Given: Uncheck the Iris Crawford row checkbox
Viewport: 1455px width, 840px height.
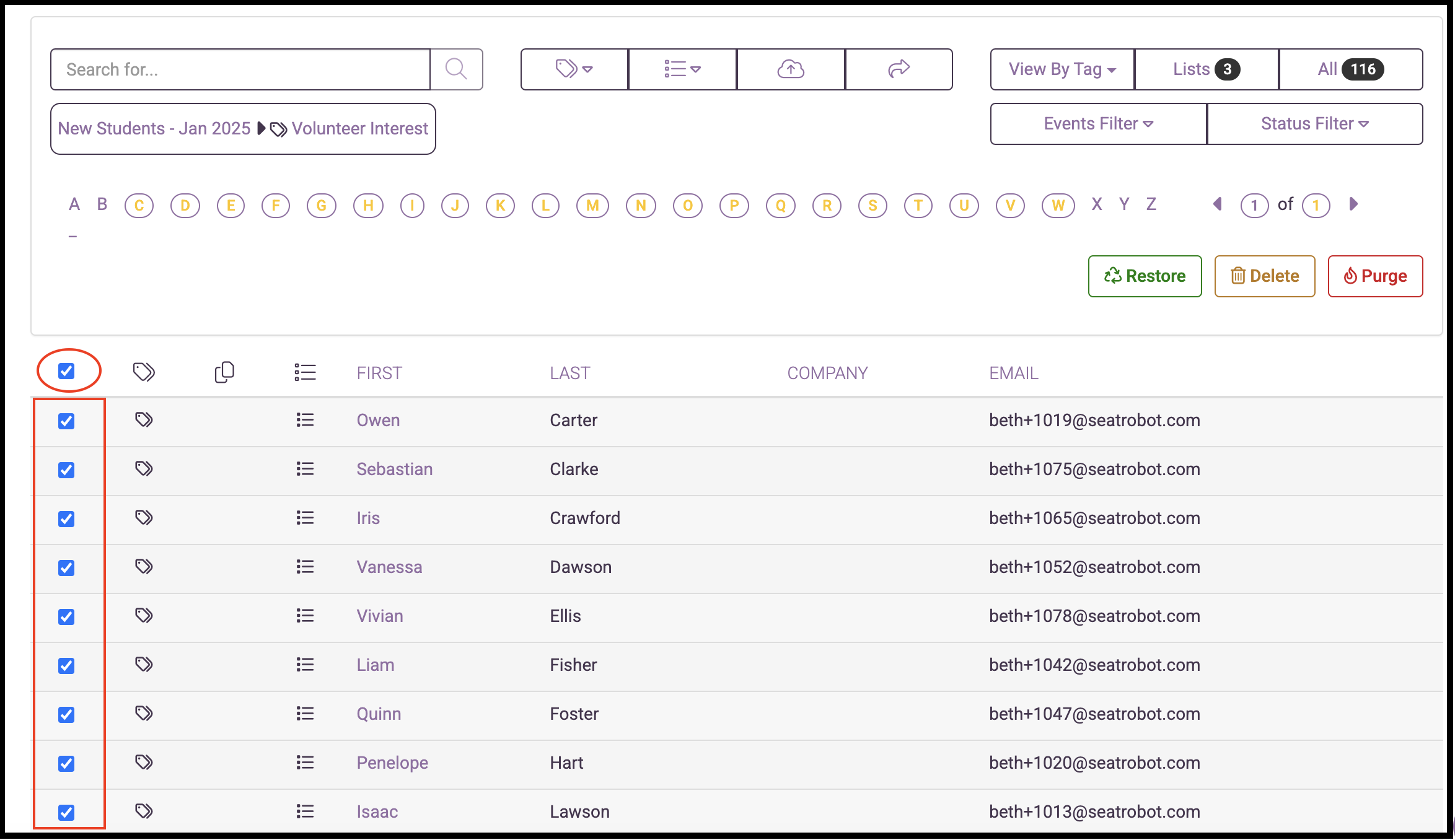Looking at the screenshot, I should click(x=66, y=519).
